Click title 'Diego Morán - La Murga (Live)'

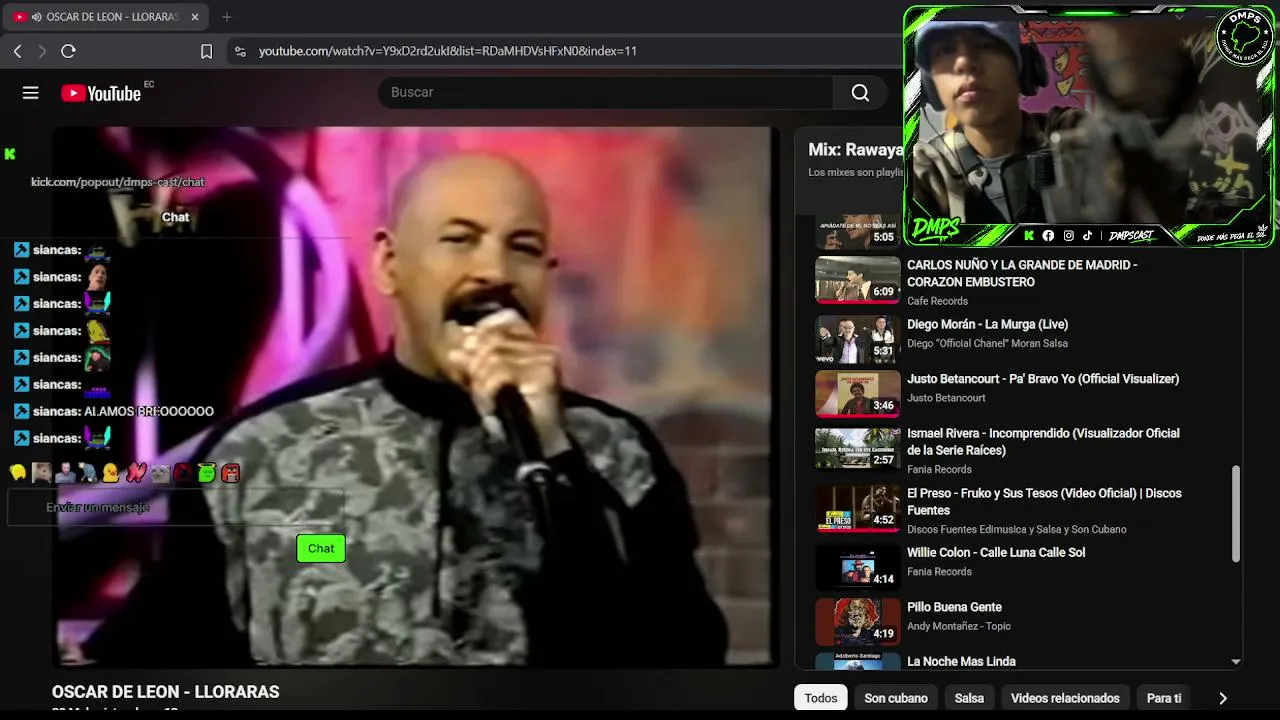pyautogui.click(x=987, y=324)
